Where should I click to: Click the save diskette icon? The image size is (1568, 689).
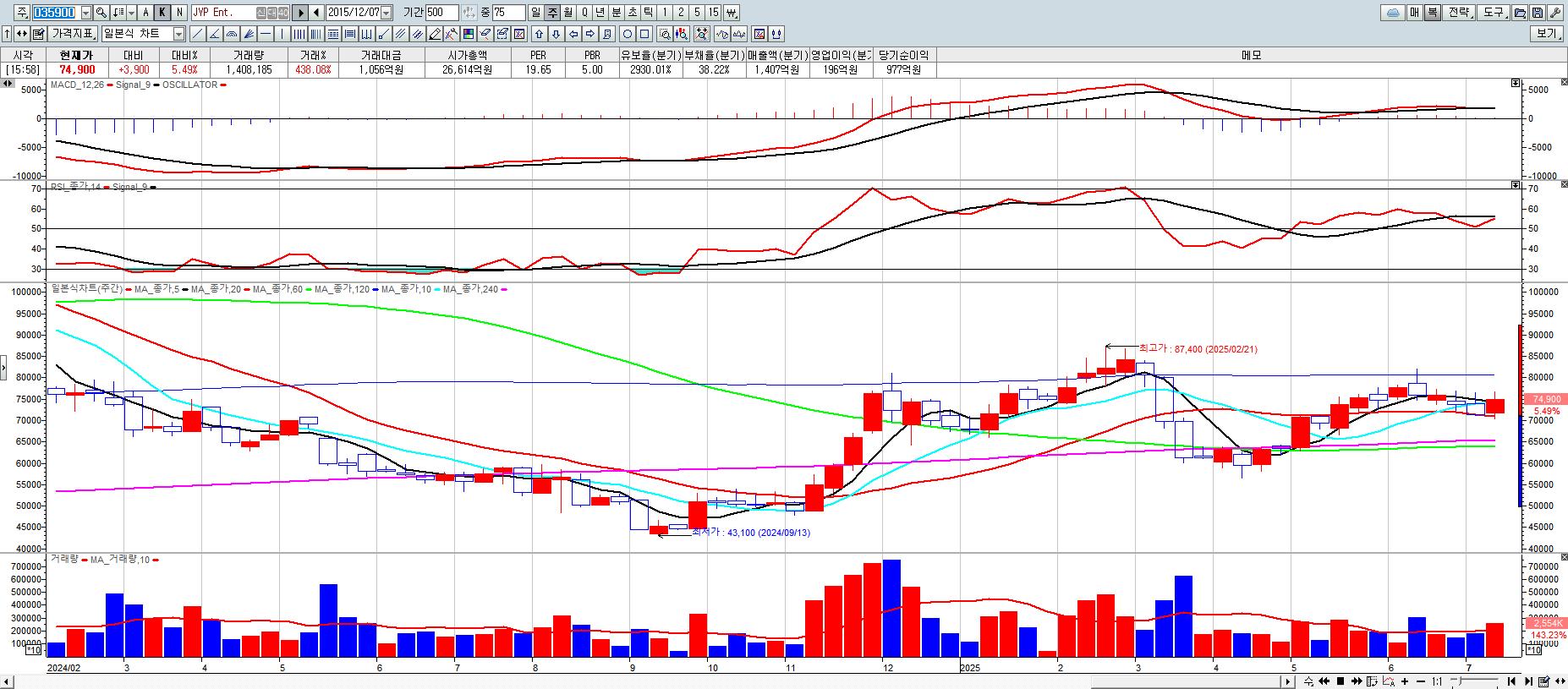click(x=1538, y=13)
